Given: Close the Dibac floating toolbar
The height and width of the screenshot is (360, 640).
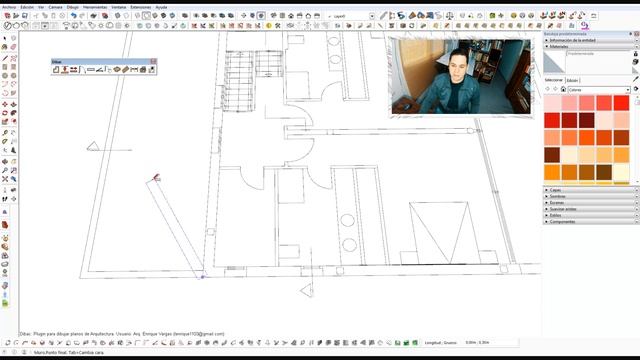Looking at the screenshot, I should click(153, 62).
